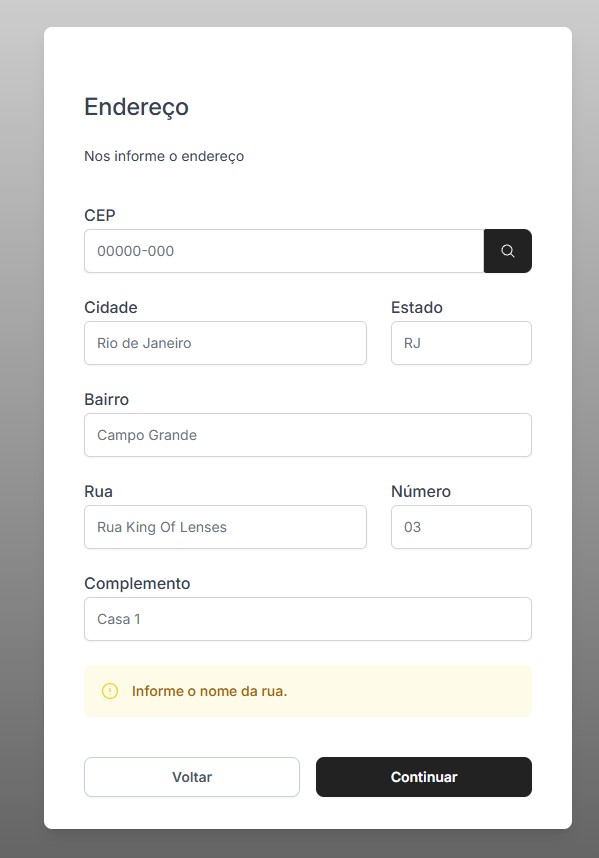Select the Rua input field
Viewport: 599px width, 858px height.
pos(225,527)
